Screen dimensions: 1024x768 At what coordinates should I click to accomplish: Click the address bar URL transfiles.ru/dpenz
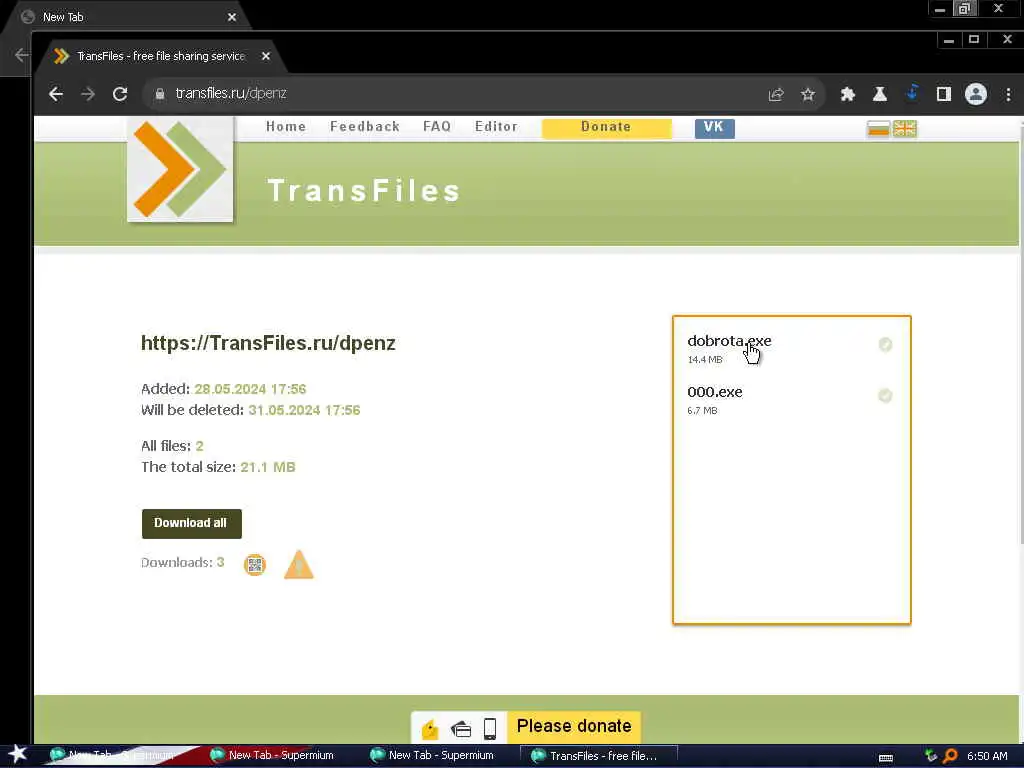pyautogui.click(x=231, y=93)
